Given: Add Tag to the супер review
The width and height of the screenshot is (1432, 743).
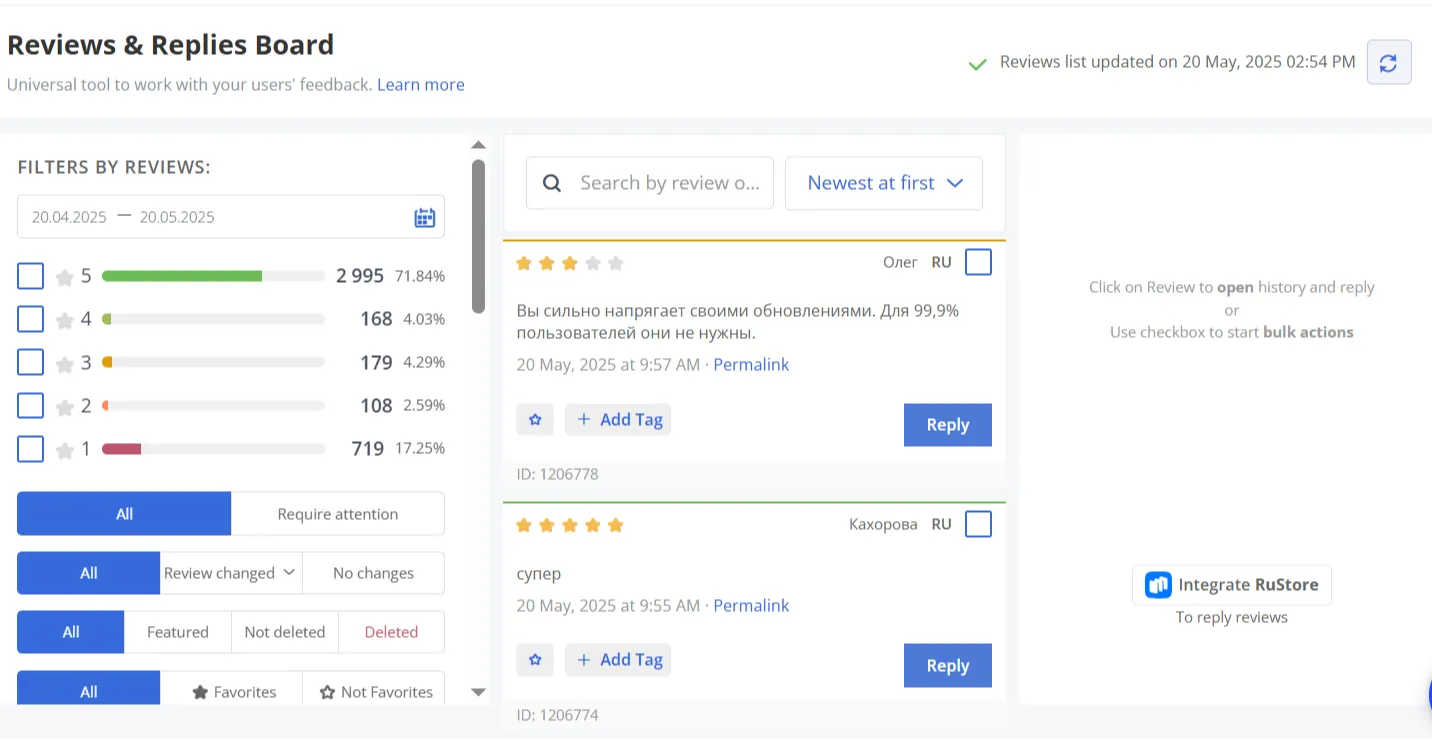Looking at the screenshot, I should (618, 659).
